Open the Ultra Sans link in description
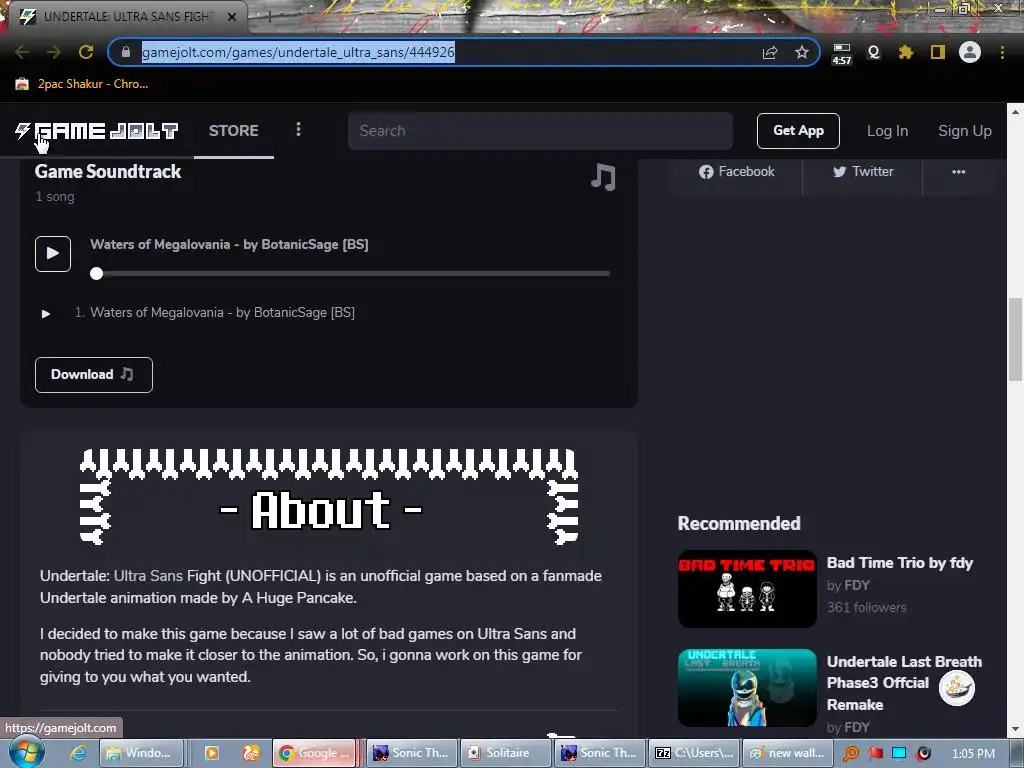Image resolution: width=1024 pixels, height=768 pixels. click(148, 576)
